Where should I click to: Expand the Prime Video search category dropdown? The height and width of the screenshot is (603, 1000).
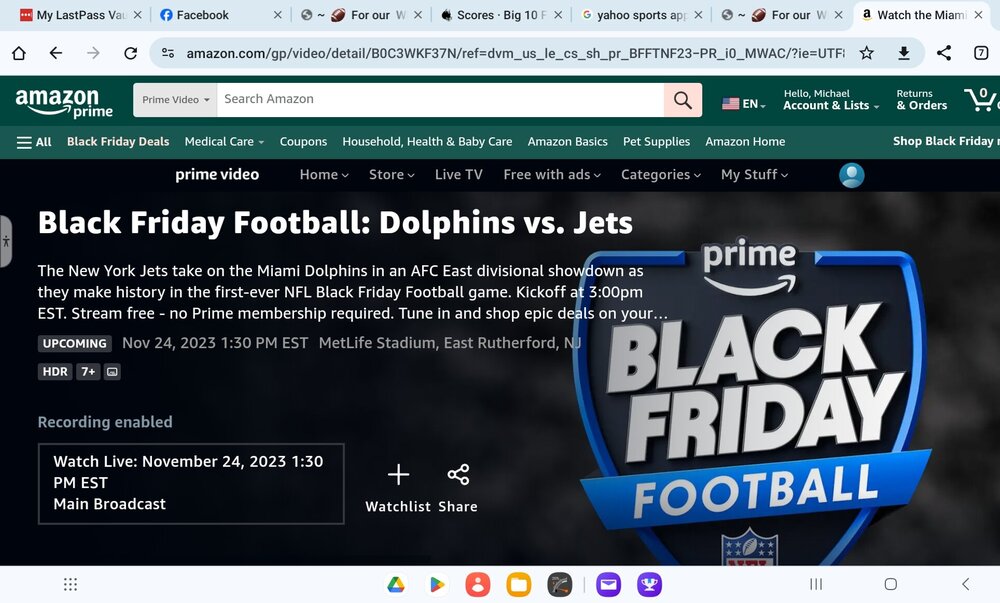point(175,100)
